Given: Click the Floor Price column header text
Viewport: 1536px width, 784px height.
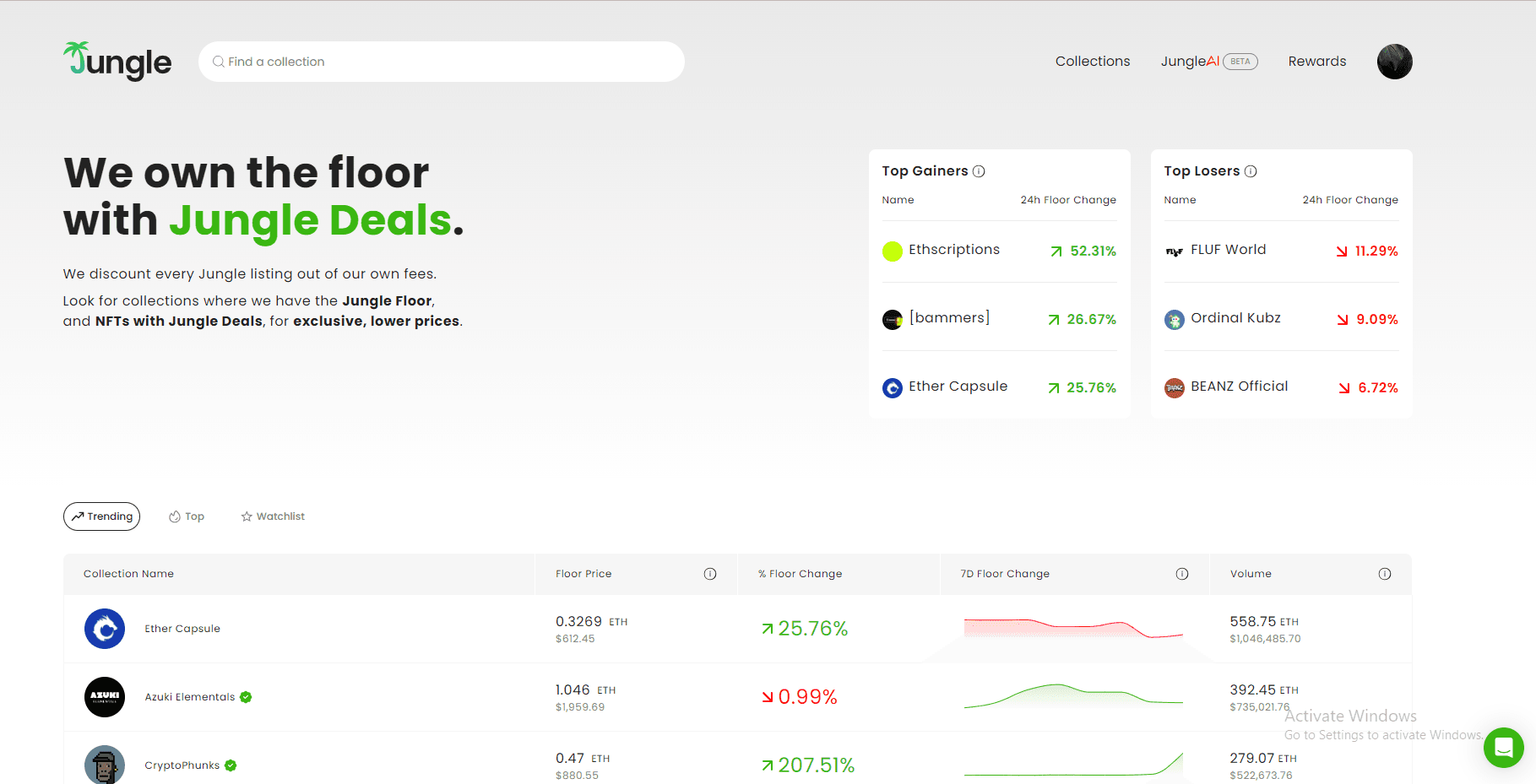Looking at the screenshot, I should [x=583, y=574].
